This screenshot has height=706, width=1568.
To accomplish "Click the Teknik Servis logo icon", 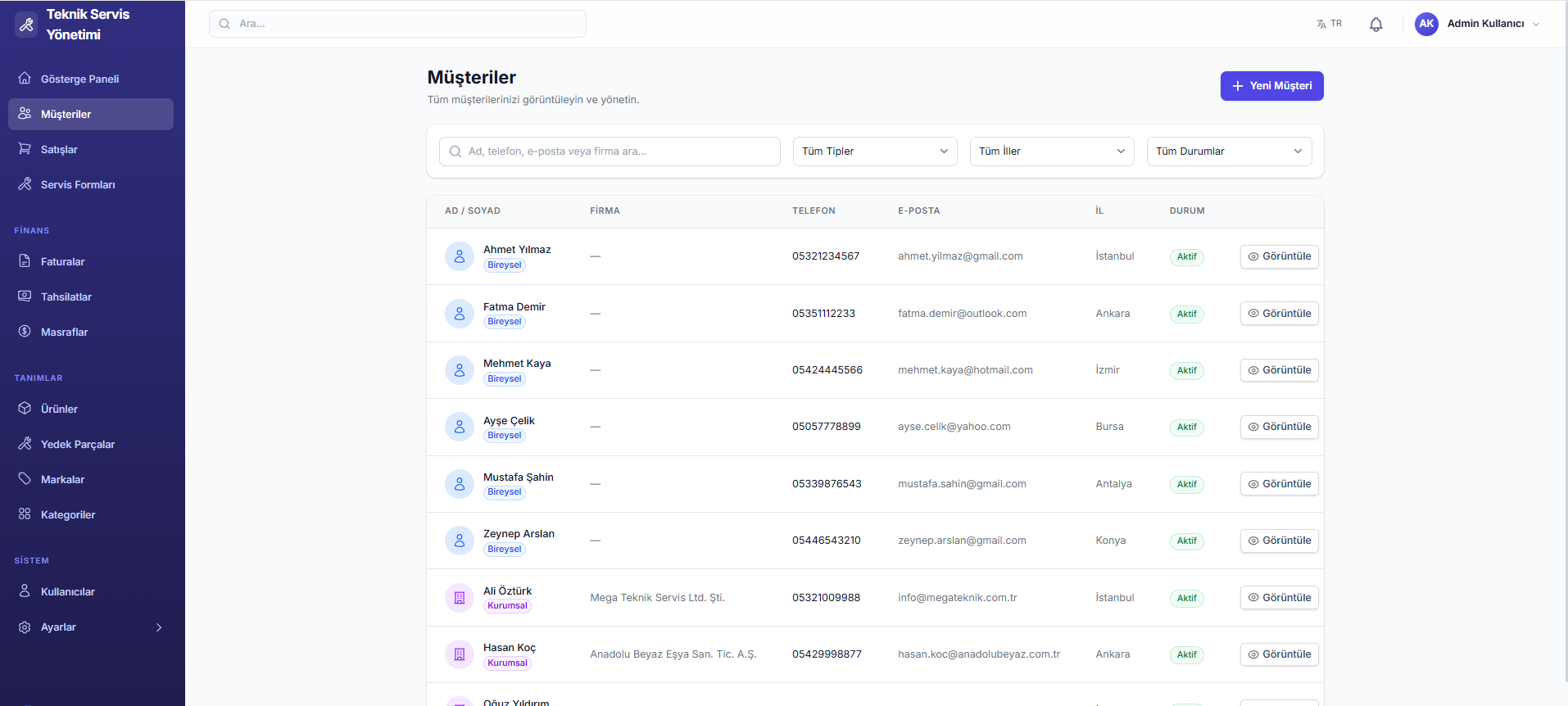I will click(27, 25).
